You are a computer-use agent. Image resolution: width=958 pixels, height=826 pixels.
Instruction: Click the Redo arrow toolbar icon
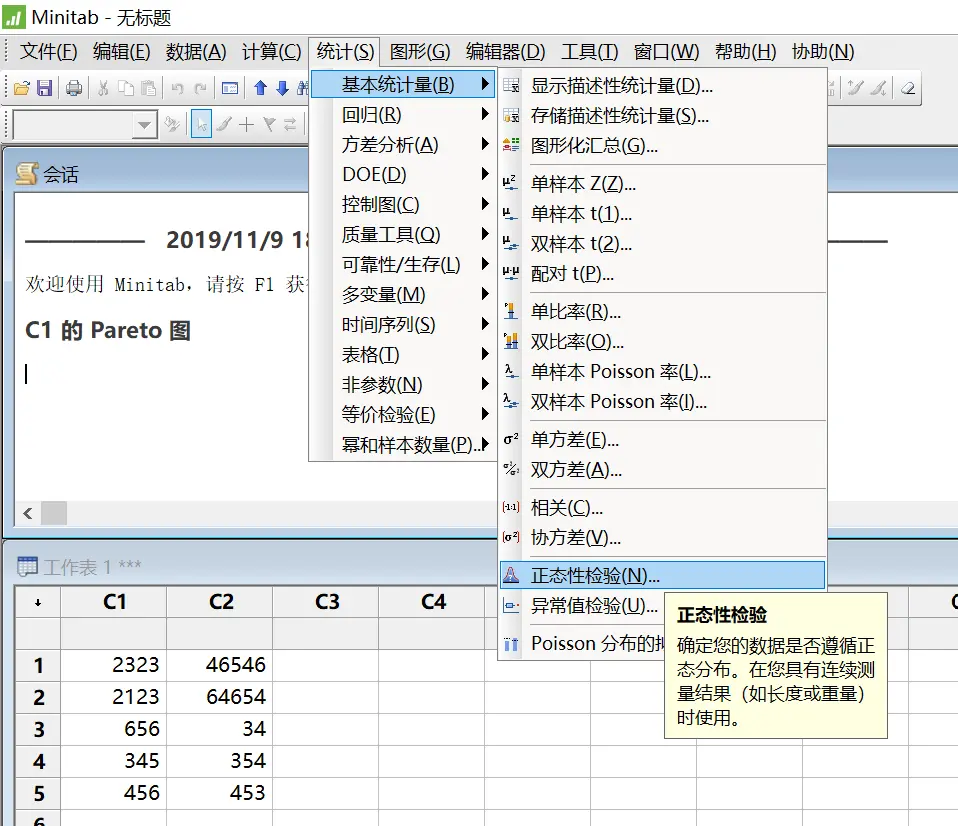[x=200, y=89]
